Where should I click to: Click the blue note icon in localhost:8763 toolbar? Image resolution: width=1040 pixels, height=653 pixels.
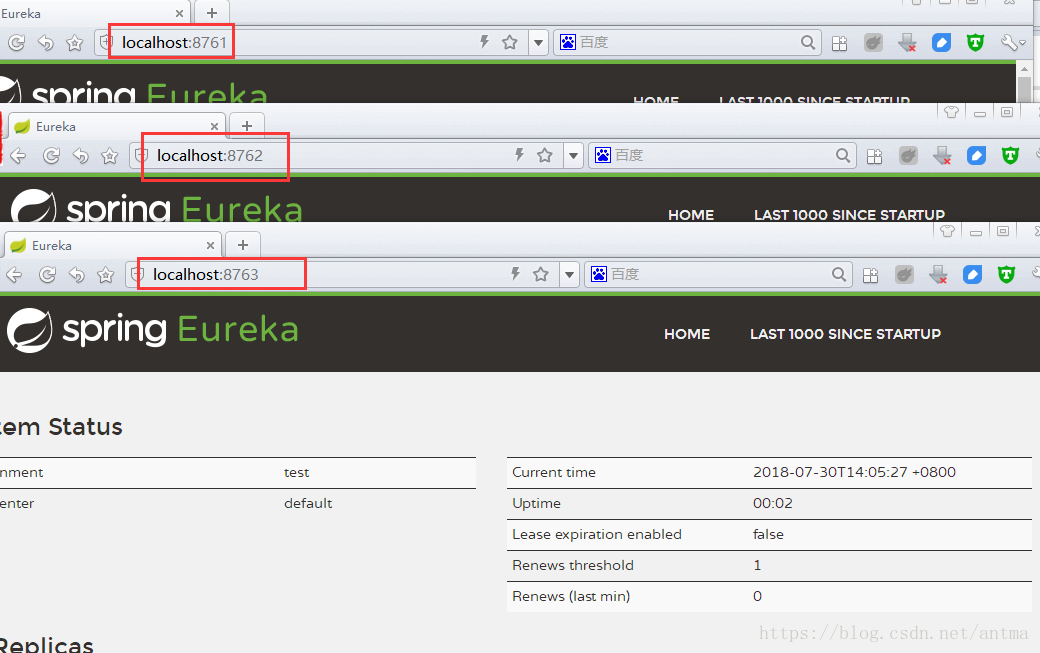click(x=972, y=274)
